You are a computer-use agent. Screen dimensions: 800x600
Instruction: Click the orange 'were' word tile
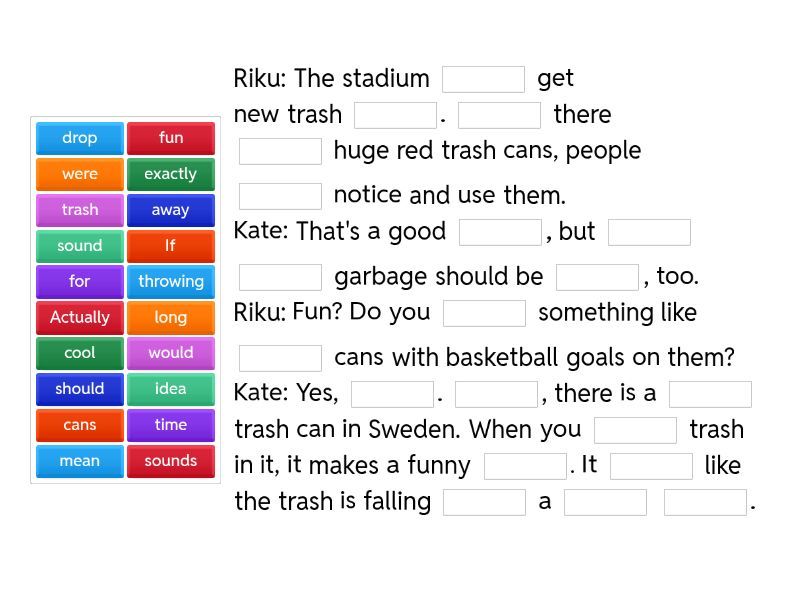(x=80, y=174)
